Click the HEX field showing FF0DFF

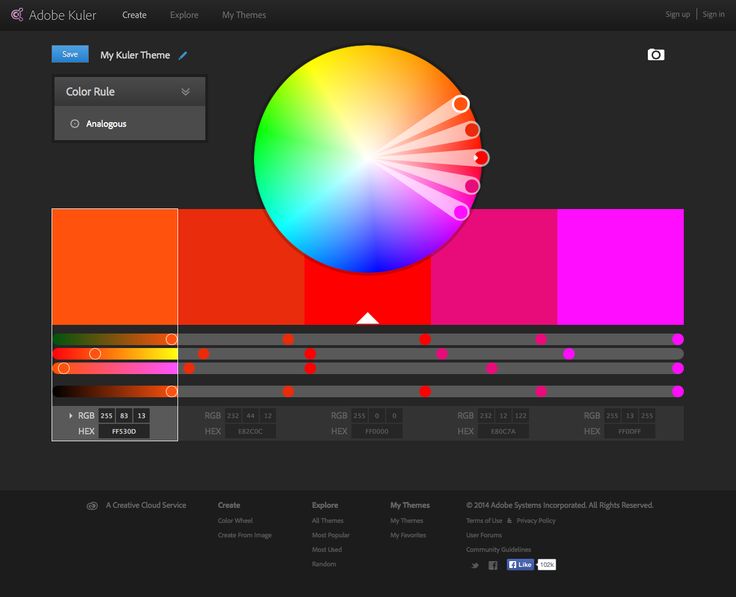click(x=629, y=431)
